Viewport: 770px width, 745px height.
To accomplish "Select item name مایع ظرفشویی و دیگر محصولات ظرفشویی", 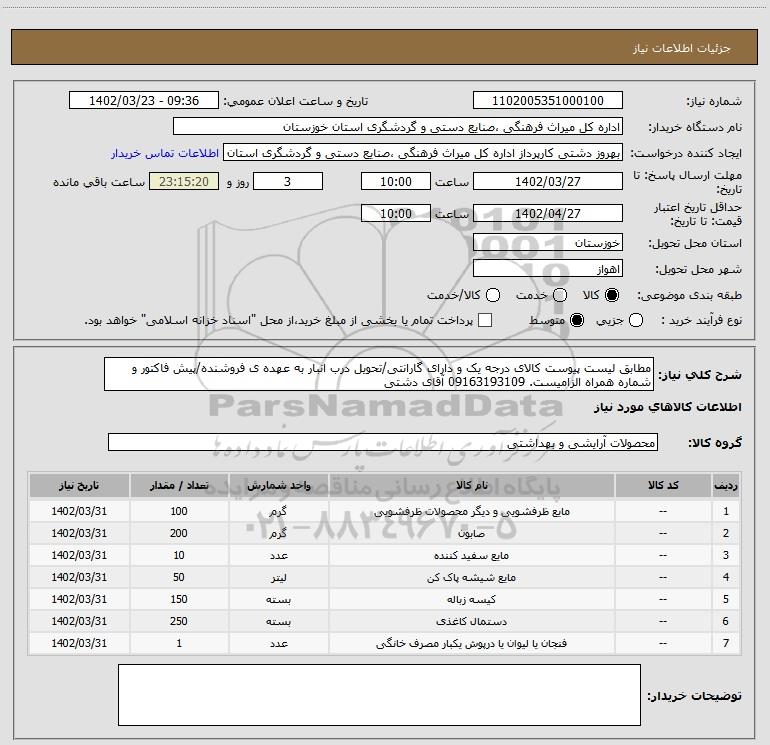I will (471, 512).
